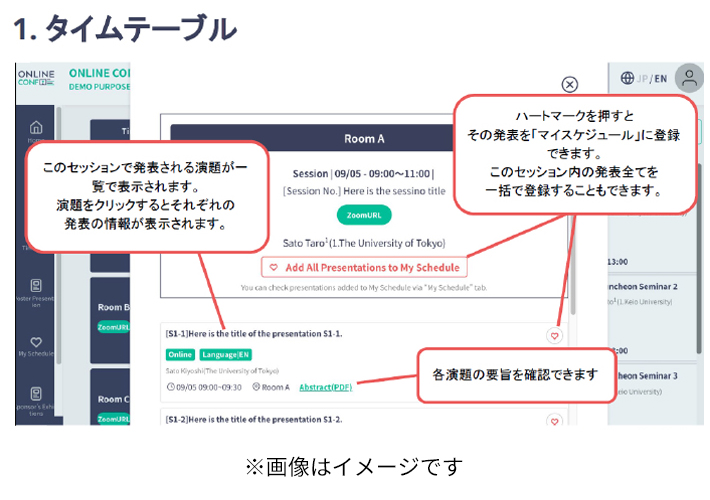
Task: Click Luncheon Seminar 2 entry
Action: [643, 287]
